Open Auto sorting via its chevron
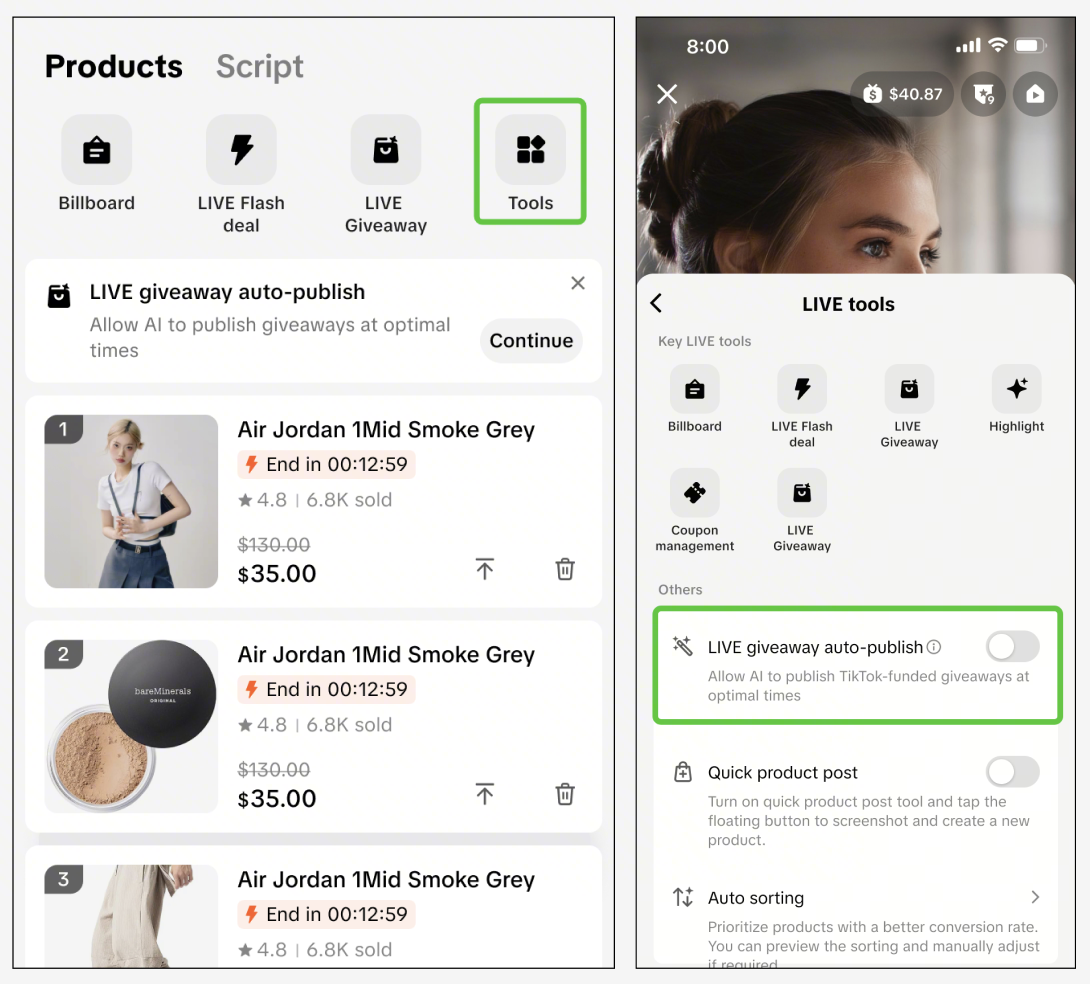 pos(1035,897)
